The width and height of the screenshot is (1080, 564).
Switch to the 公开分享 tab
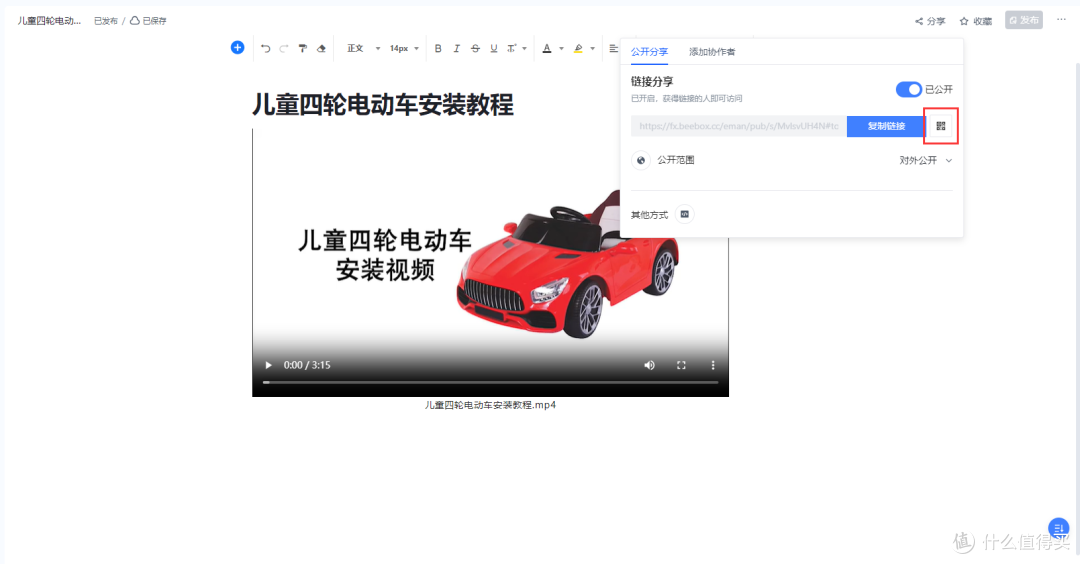pos(649,52)
